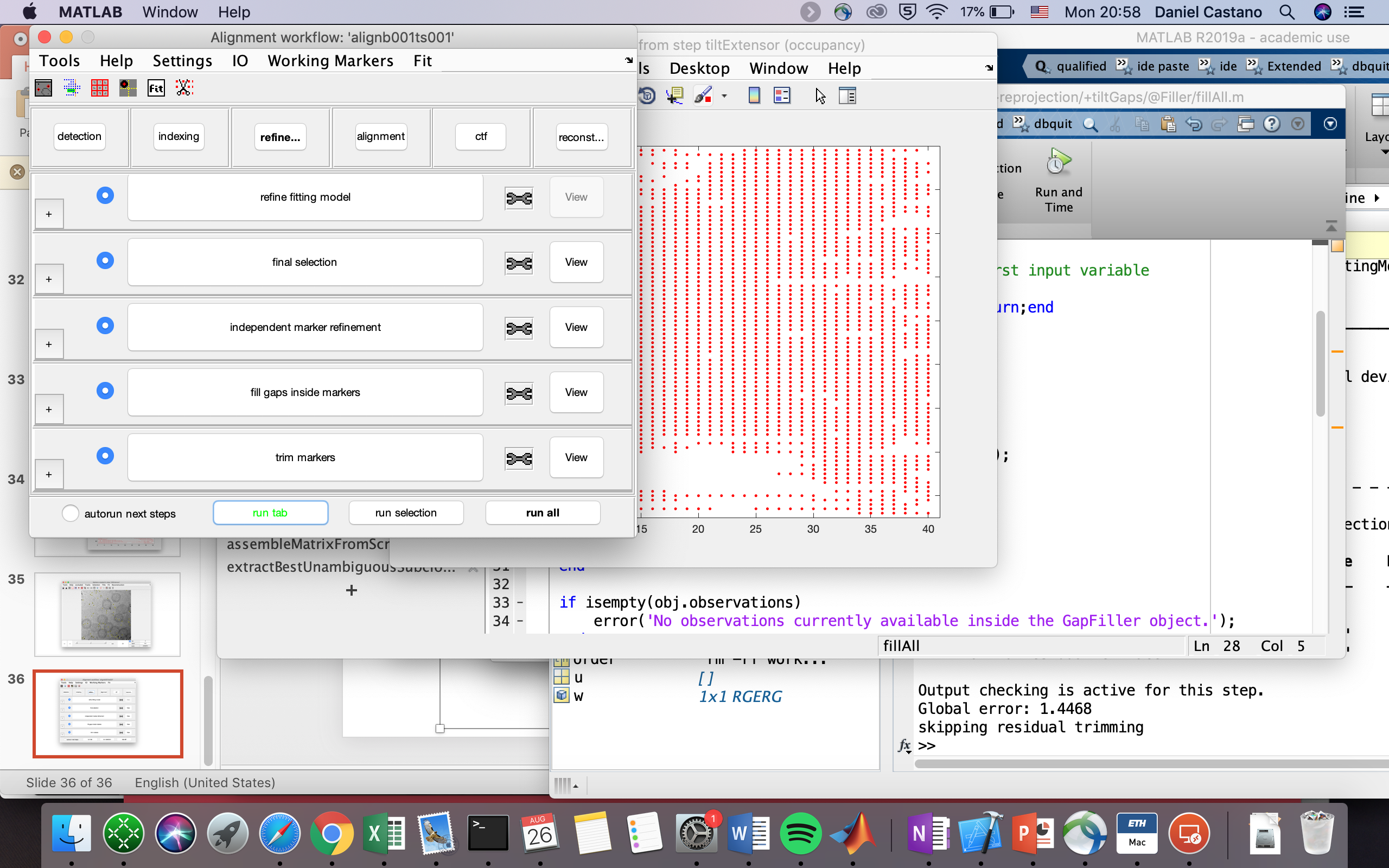Click the blue dotted occupancy plot icon
Image resolution: width=1389 pixels, height=868 pixels.
pos(72,88)
